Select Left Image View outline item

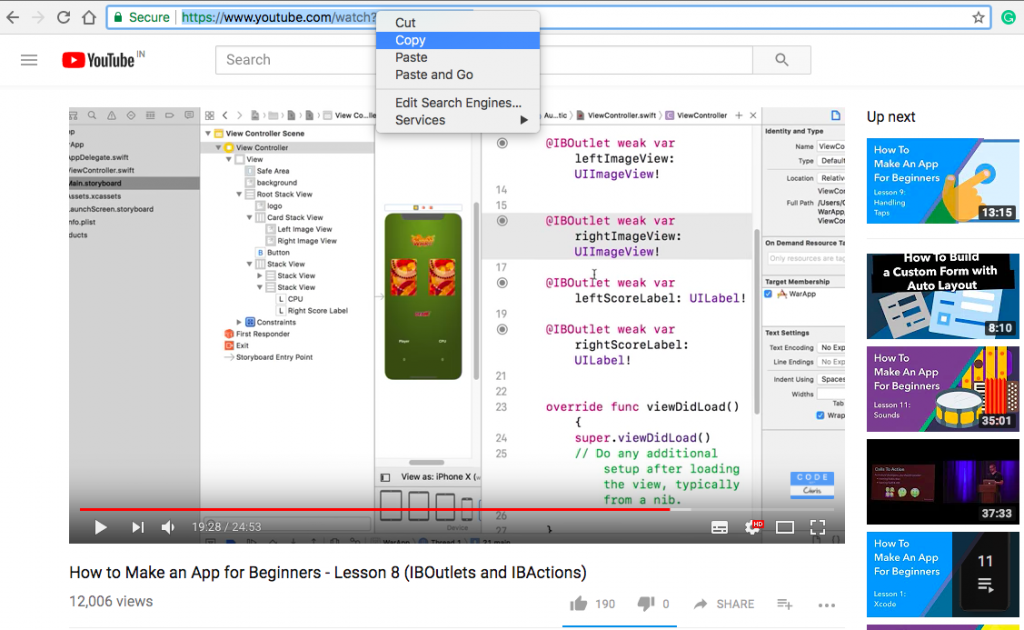[304, 229]
